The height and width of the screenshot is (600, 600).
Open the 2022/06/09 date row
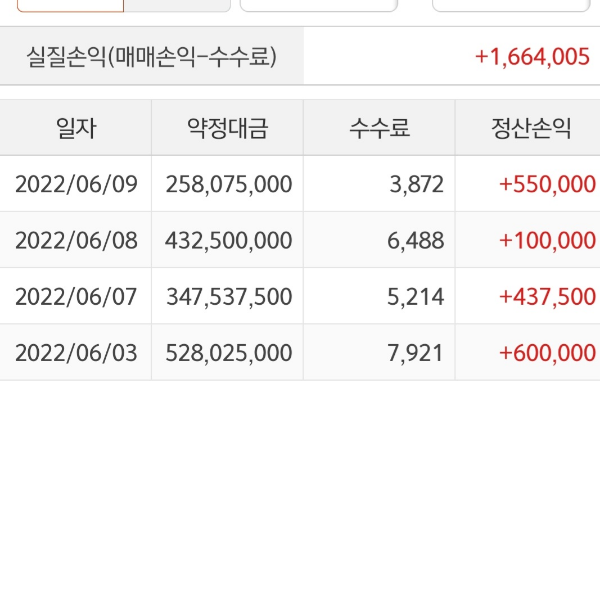tap(77, 184)
